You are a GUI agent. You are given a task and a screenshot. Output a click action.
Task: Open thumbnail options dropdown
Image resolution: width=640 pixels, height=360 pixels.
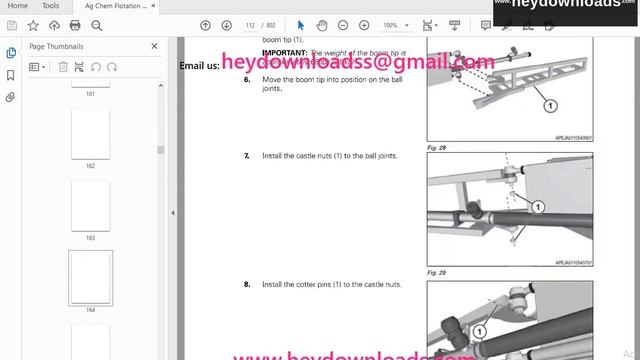tap(37, 67)
